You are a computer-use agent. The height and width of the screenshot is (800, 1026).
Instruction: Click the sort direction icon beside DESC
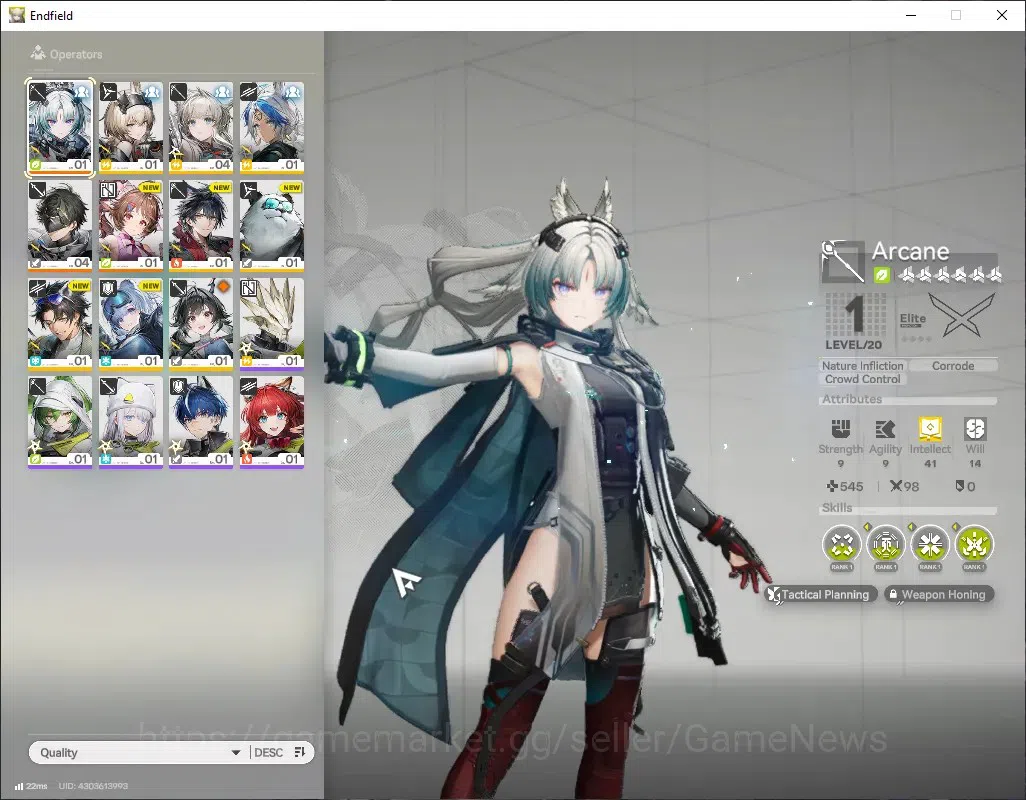(x=300, y=752)
